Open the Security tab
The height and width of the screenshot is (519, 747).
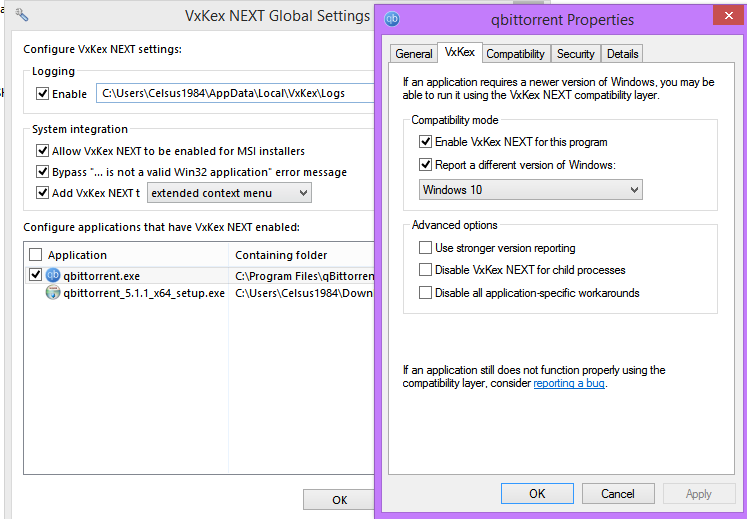(x=575, y=54)
